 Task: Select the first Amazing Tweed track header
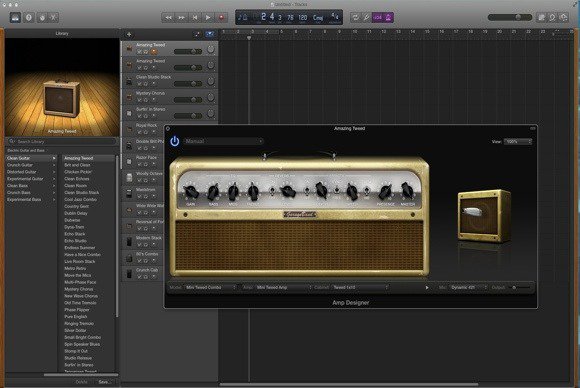[x=170, y=48]
